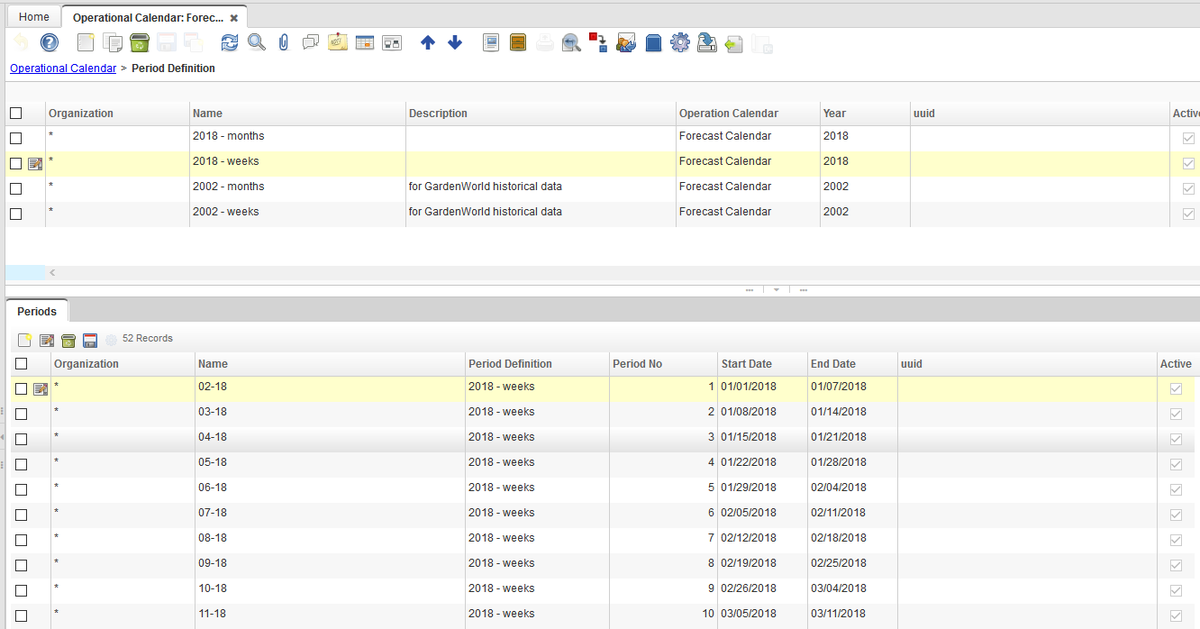Toggle select-all checkbox in Periods header

[x=21, y=365]
